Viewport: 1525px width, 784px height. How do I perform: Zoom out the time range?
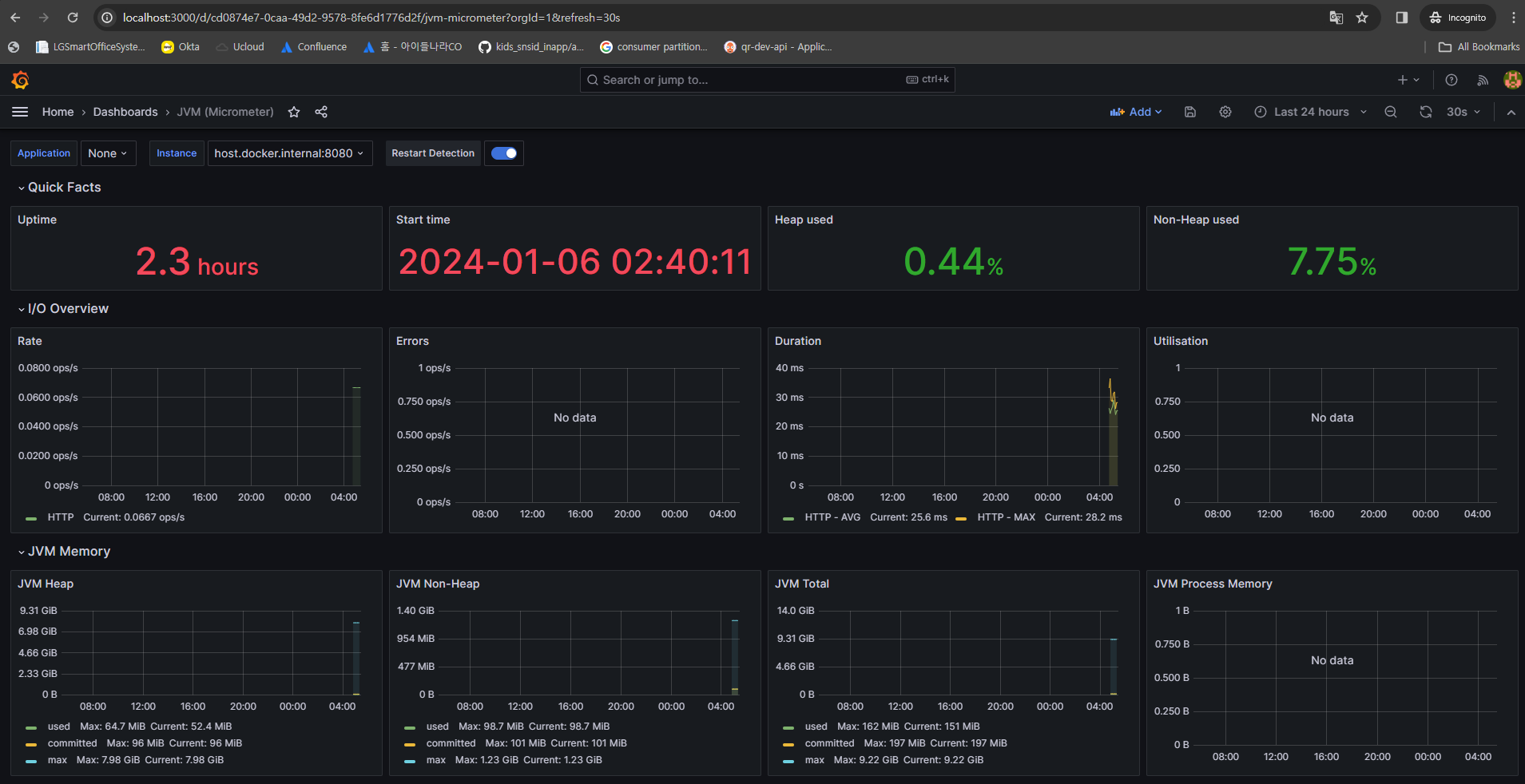pyautogui.click(x=1391, y=112)
